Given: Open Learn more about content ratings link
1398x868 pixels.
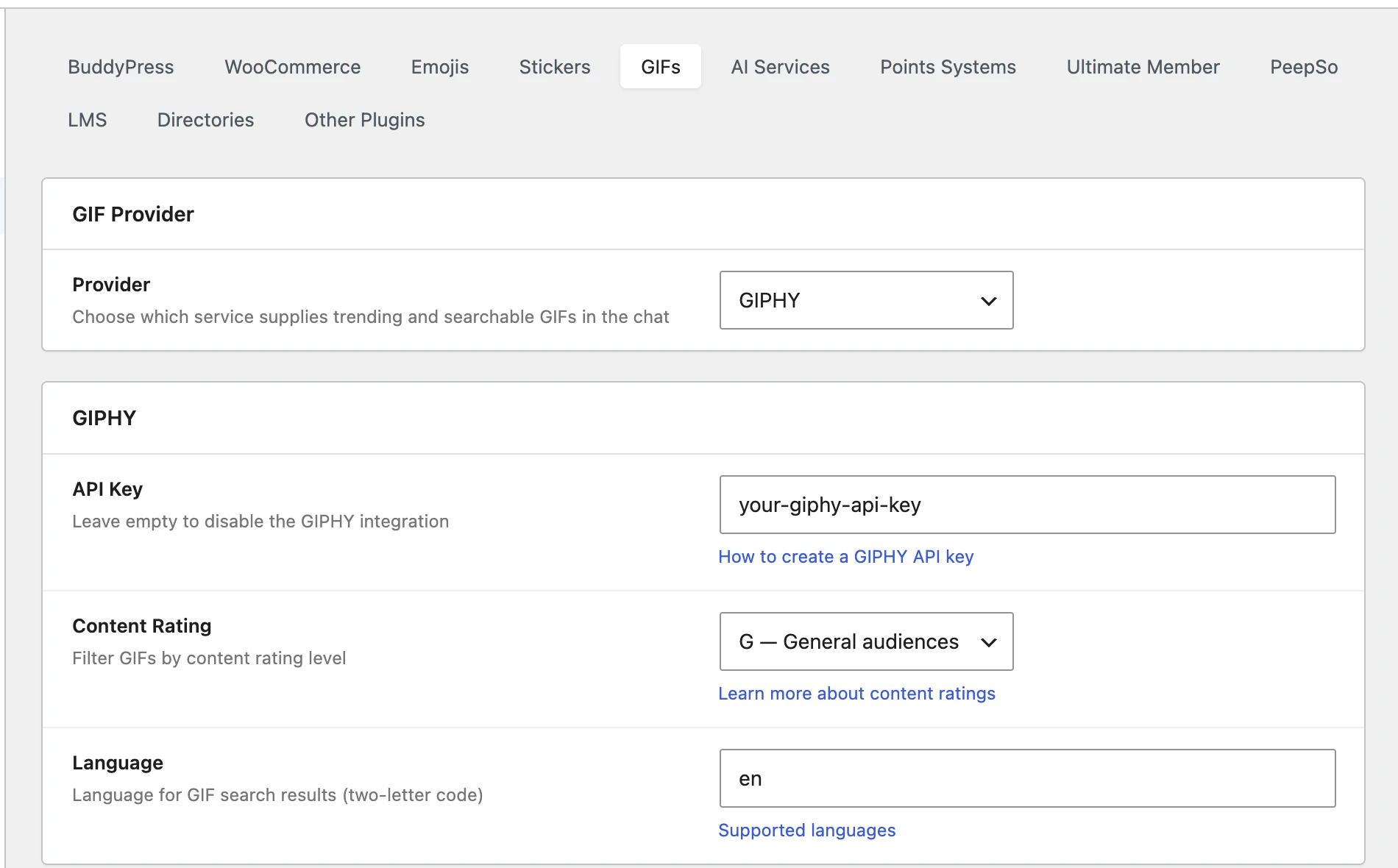Looking at the screenshot, I should click(x=856, y=694).
